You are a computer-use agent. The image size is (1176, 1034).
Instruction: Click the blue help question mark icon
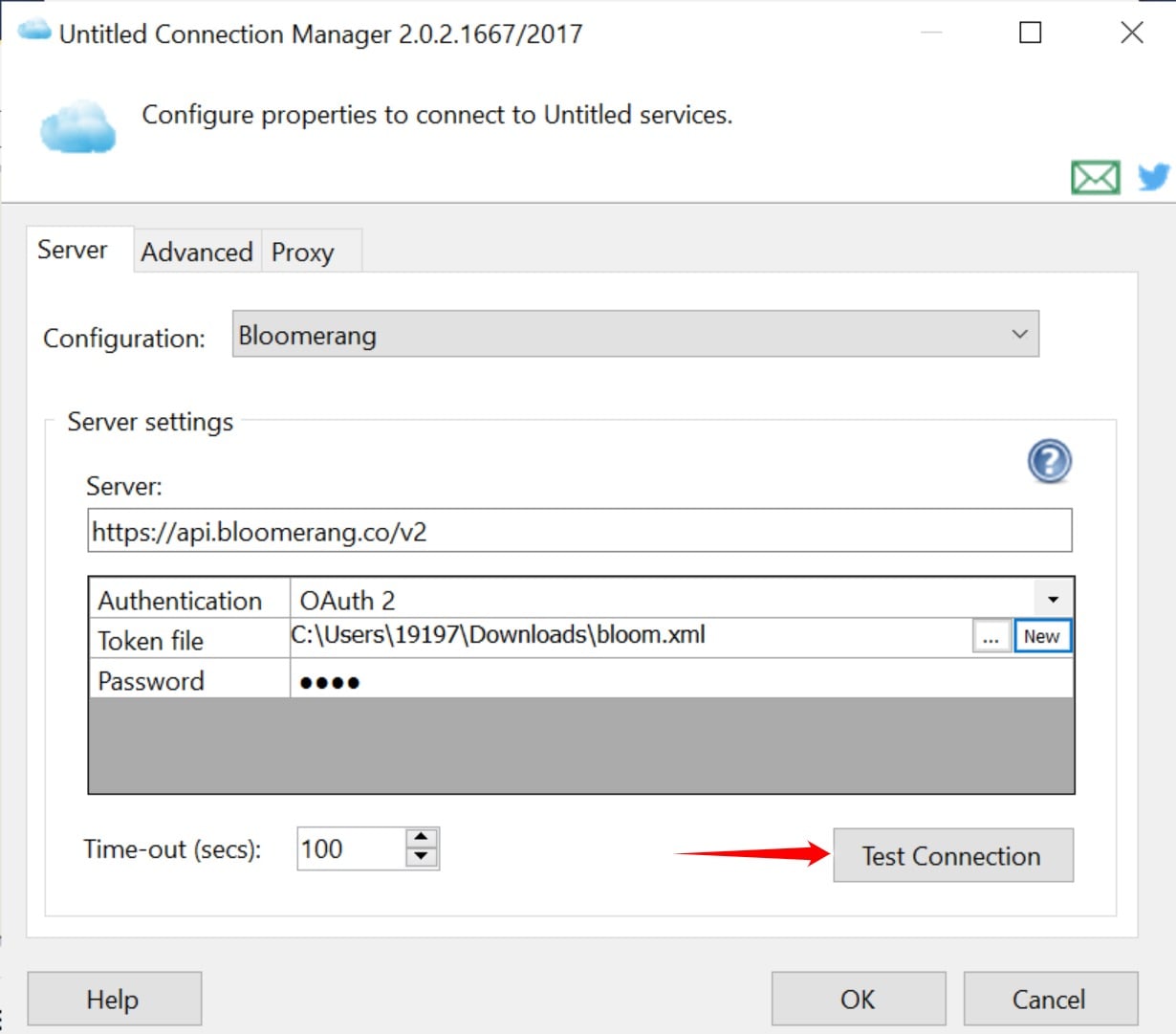[1049, 461]
